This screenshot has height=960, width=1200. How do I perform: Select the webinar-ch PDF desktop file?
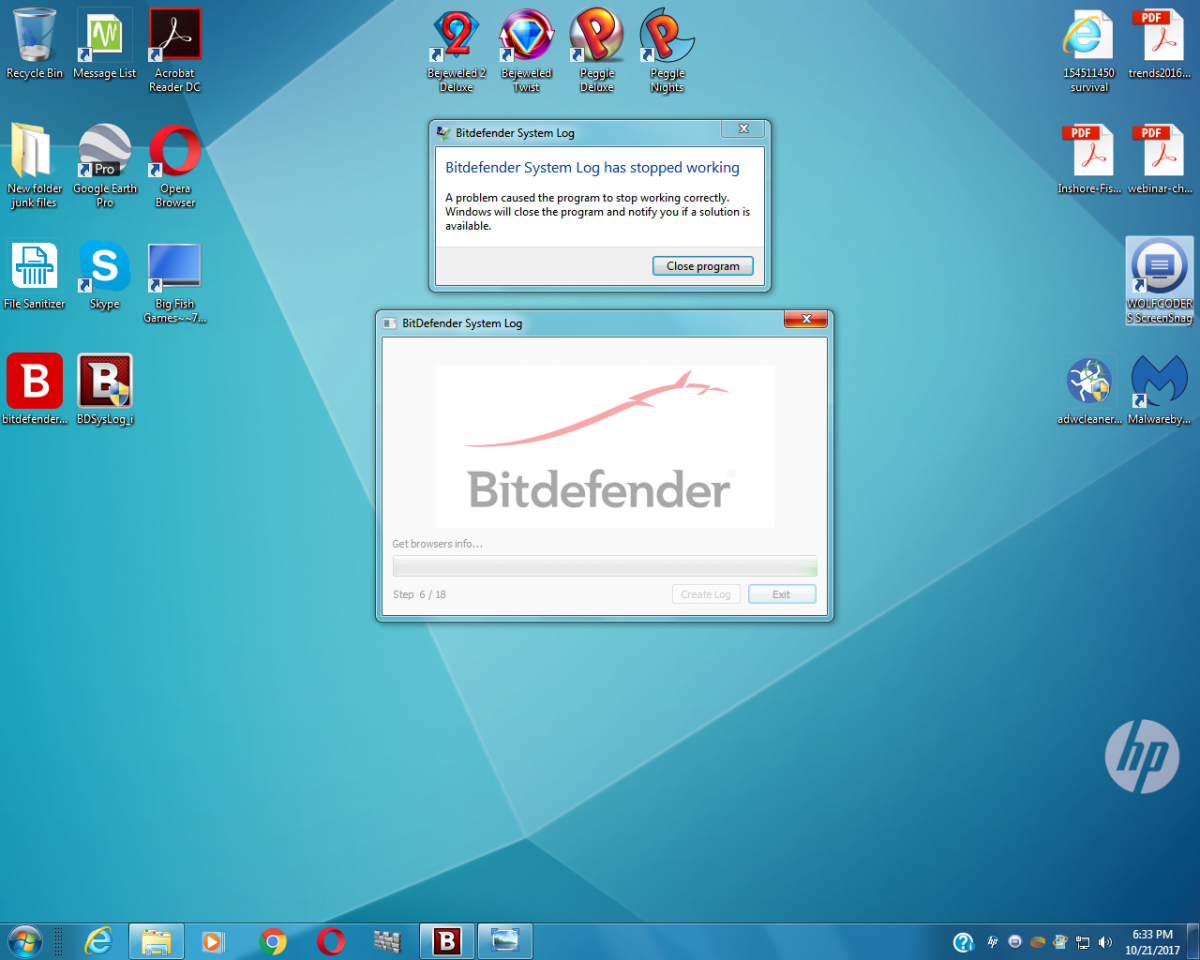(1159, 159)
